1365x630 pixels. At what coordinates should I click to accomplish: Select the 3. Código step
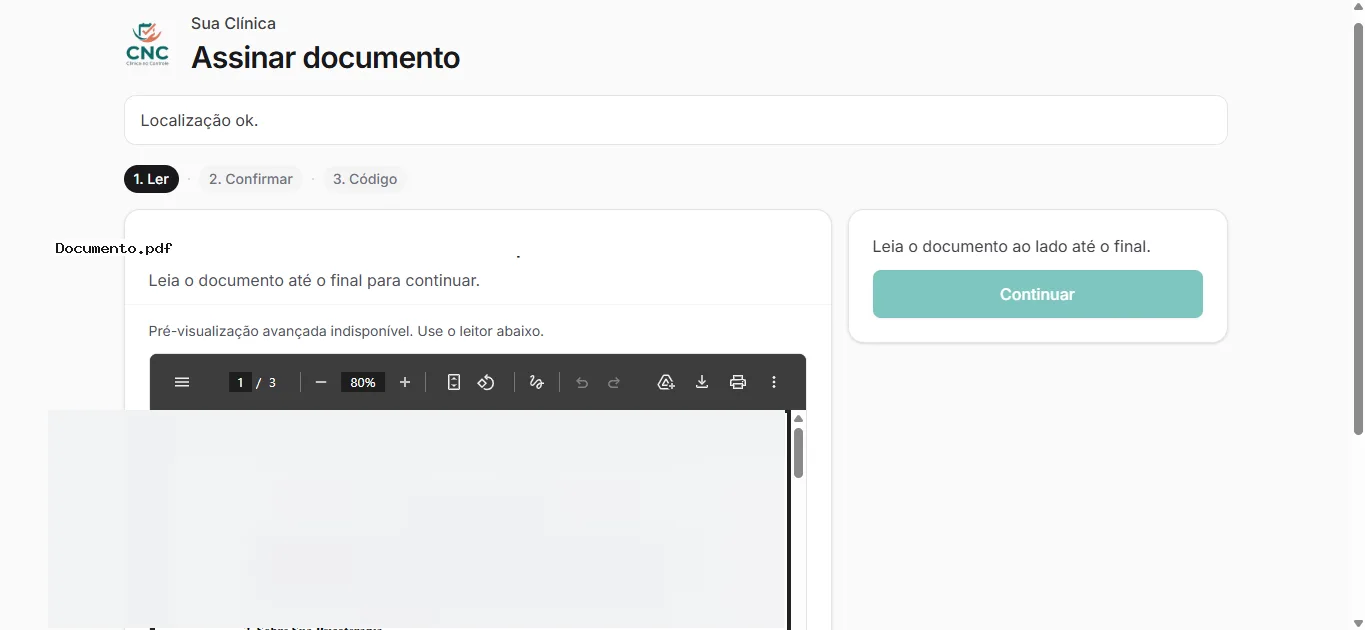tap(365, 179)
